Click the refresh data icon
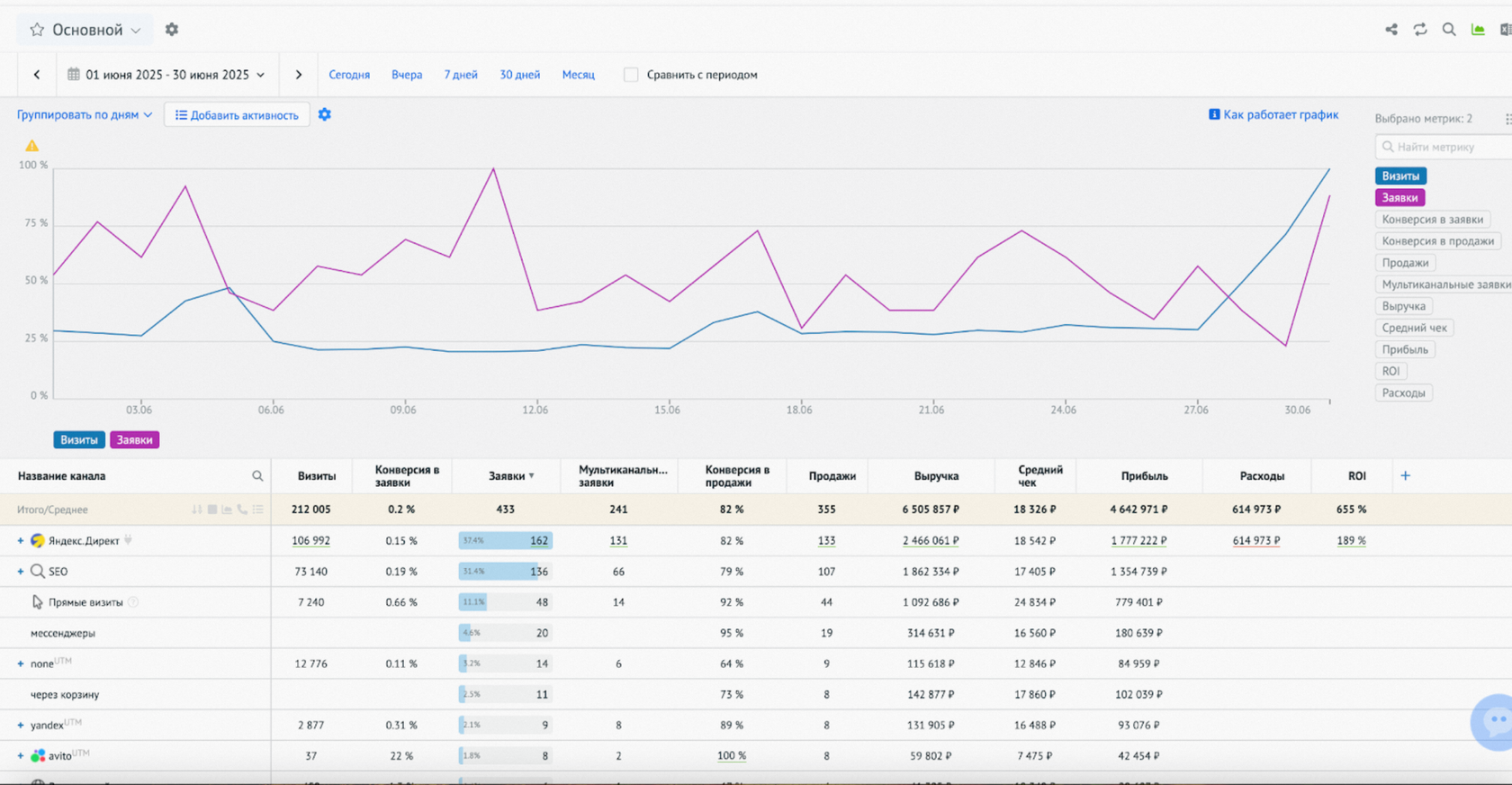The width and height of the screenshot is (1512, 785). click(x=1420, y=30)
